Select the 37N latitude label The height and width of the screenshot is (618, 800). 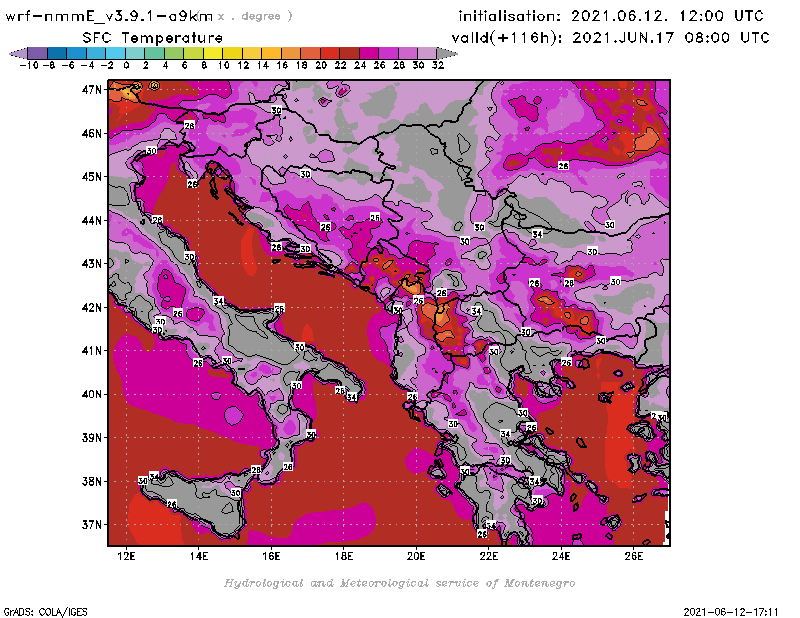tap(92, 525)
